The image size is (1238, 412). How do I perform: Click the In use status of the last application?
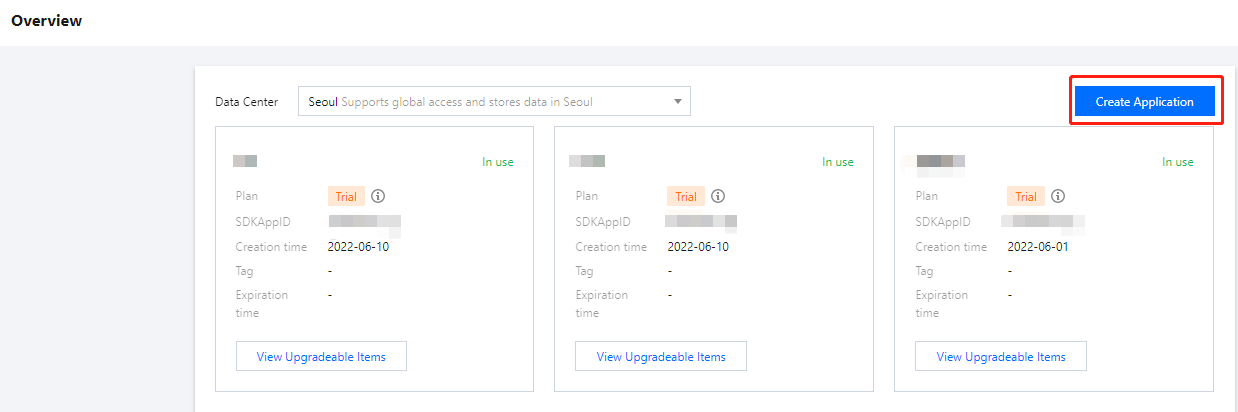[x=1178, y=162]
